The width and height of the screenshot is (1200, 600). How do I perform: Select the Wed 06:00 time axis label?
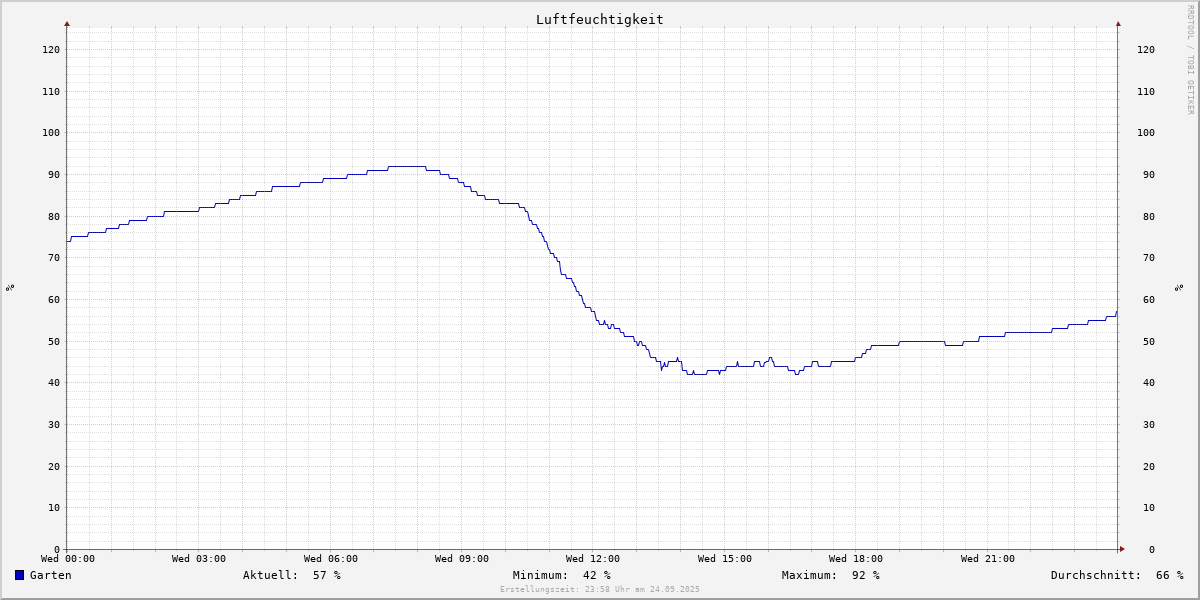click(x=330, y=559)
